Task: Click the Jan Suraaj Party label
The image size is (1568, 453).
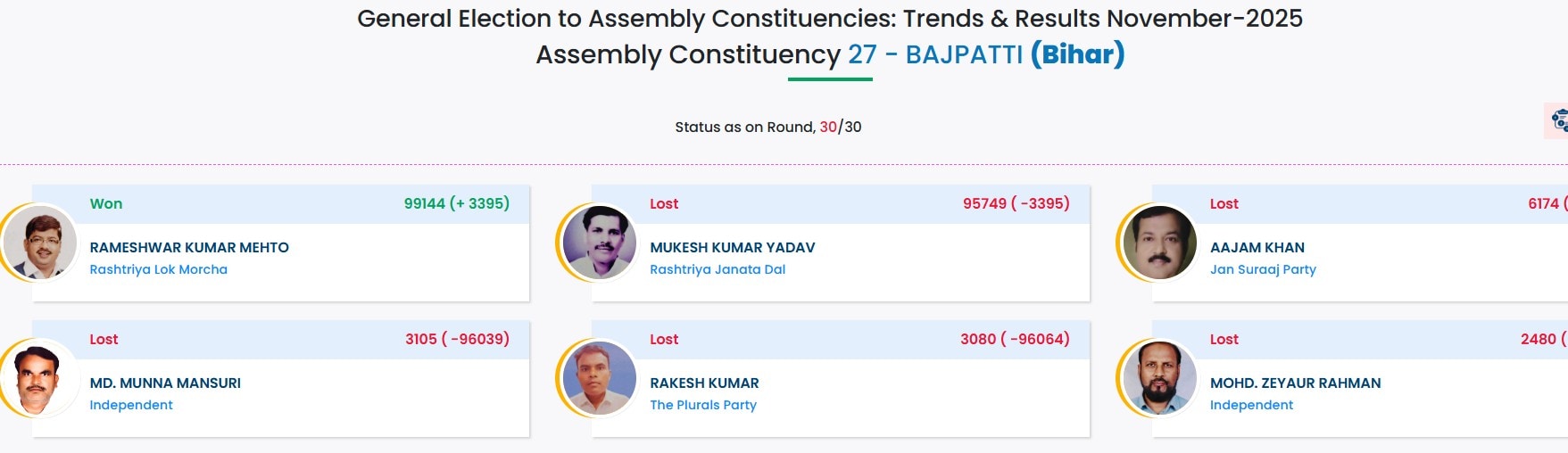Action: tap(1263, 269)
